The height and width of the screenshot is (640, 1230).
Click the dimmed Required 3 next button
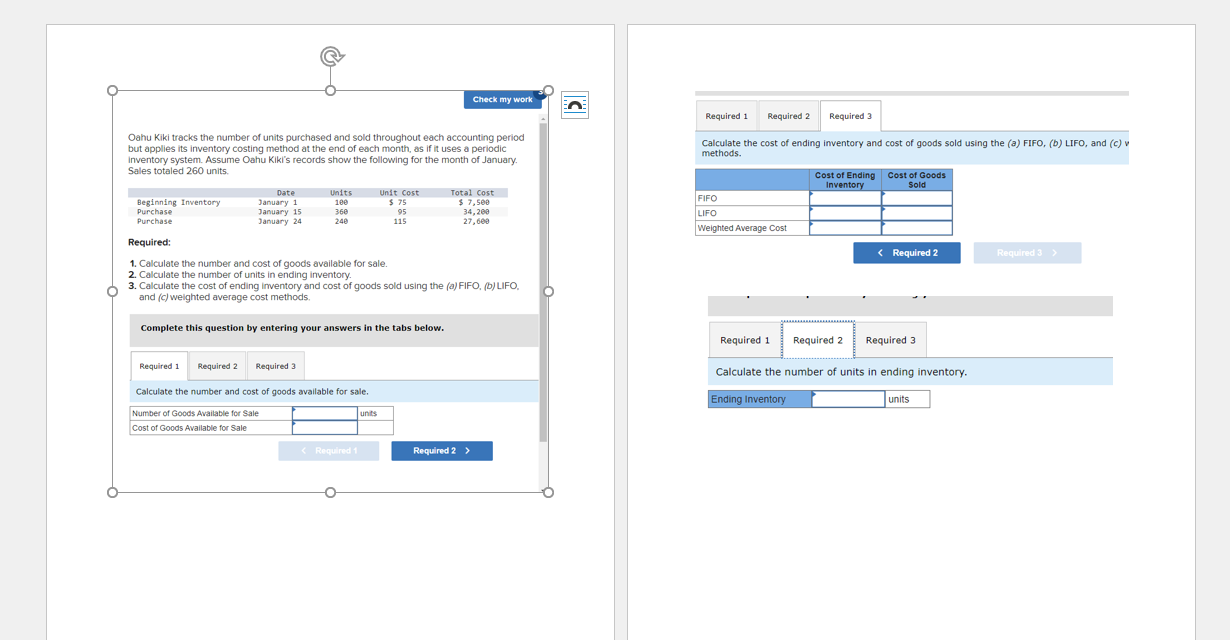(x=1027, y=253)
